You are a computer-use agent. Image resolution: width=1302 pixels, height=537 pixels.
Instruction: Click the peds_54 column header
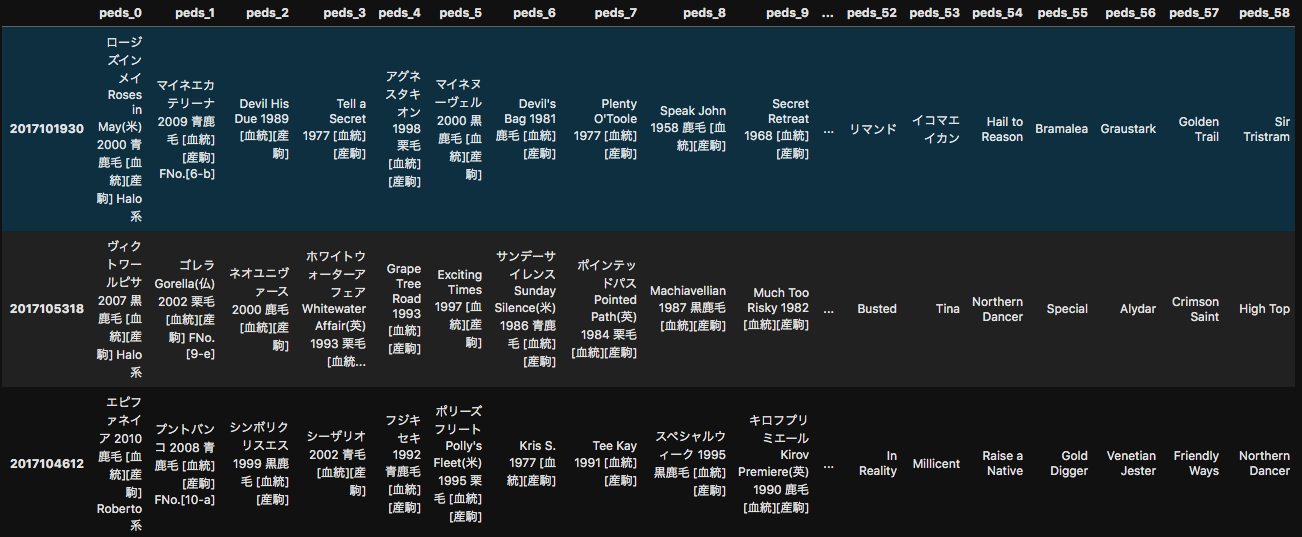point(997,13)
